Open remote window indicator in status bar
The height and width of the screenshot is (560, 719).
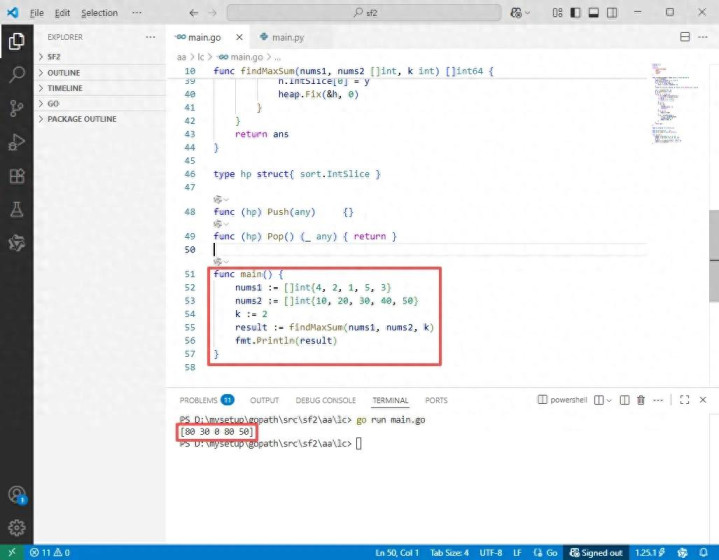[x=11, y=553]
